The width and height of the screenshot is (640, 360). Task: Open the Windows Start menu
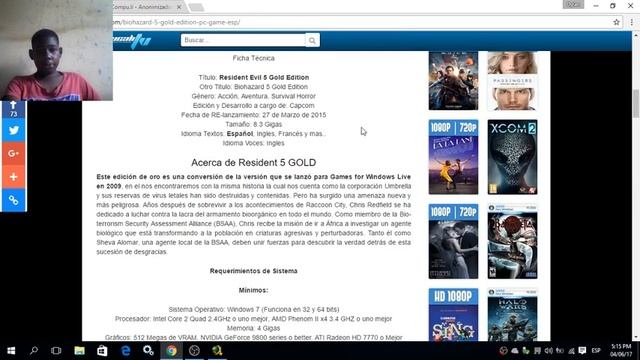(11, 351)
